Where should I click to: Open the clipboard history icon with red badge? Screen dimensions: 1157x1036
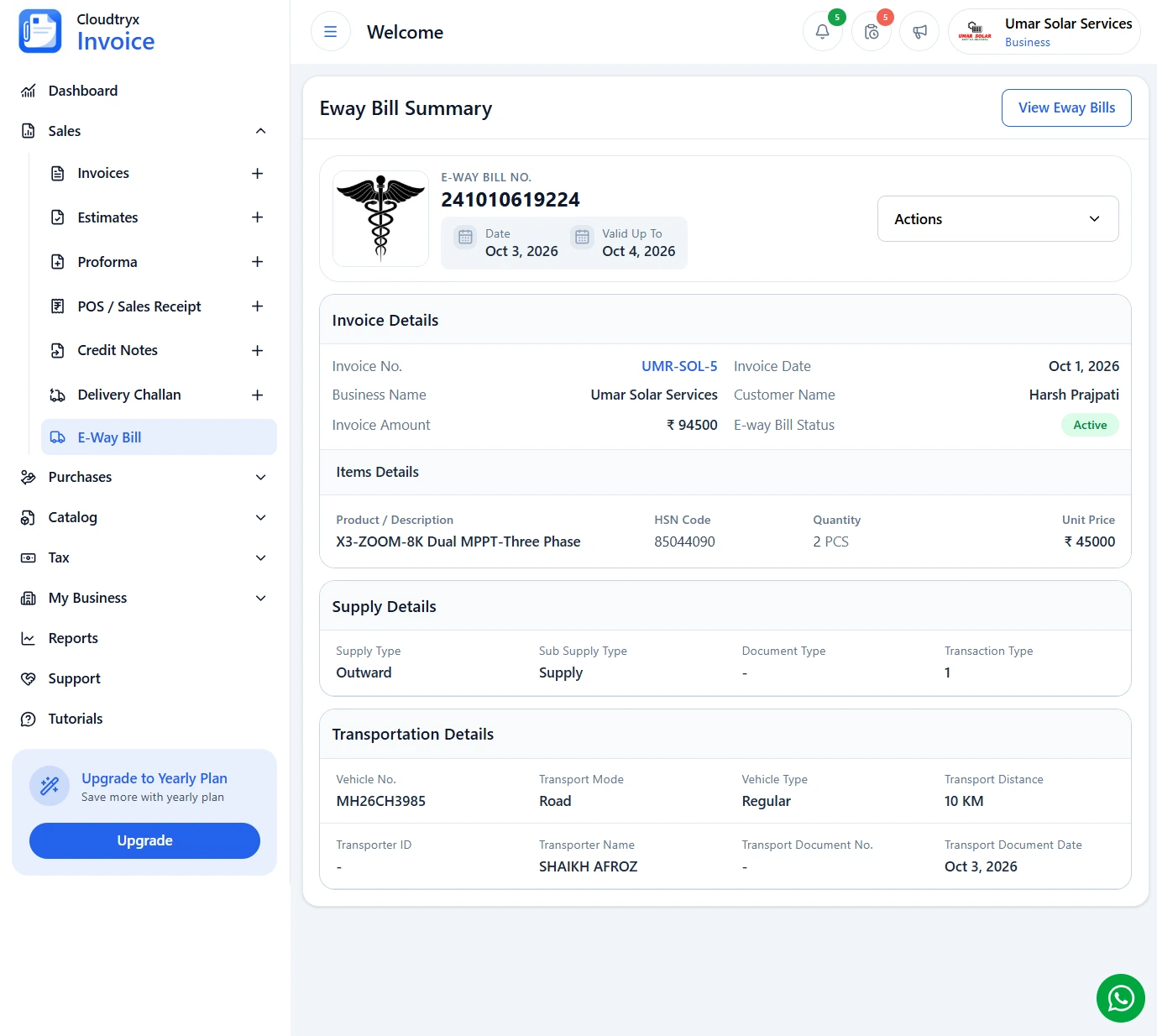(x=872, y=32)
